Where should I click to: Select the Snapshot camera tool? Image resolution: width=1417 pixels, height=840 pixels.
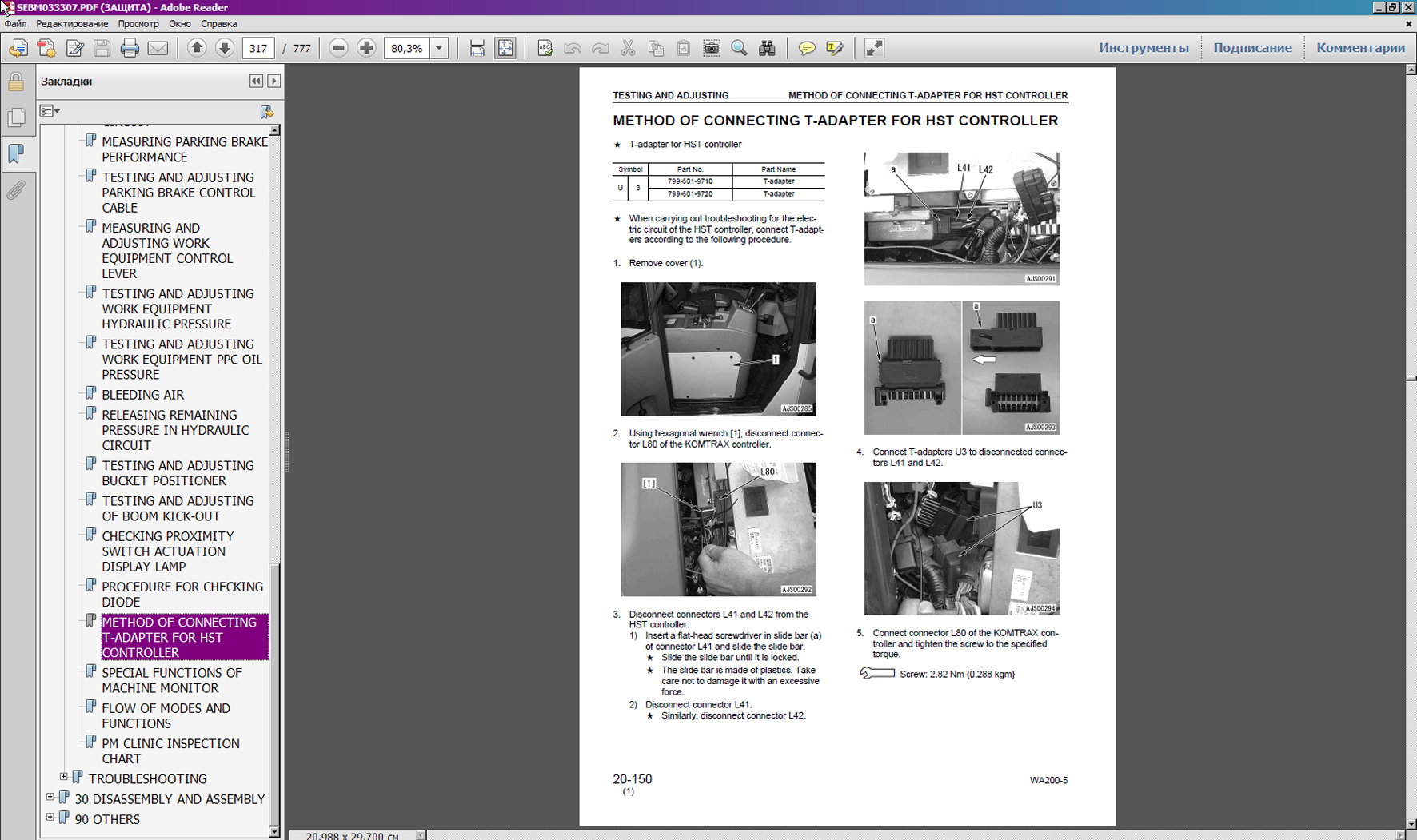tap(711, 49)
